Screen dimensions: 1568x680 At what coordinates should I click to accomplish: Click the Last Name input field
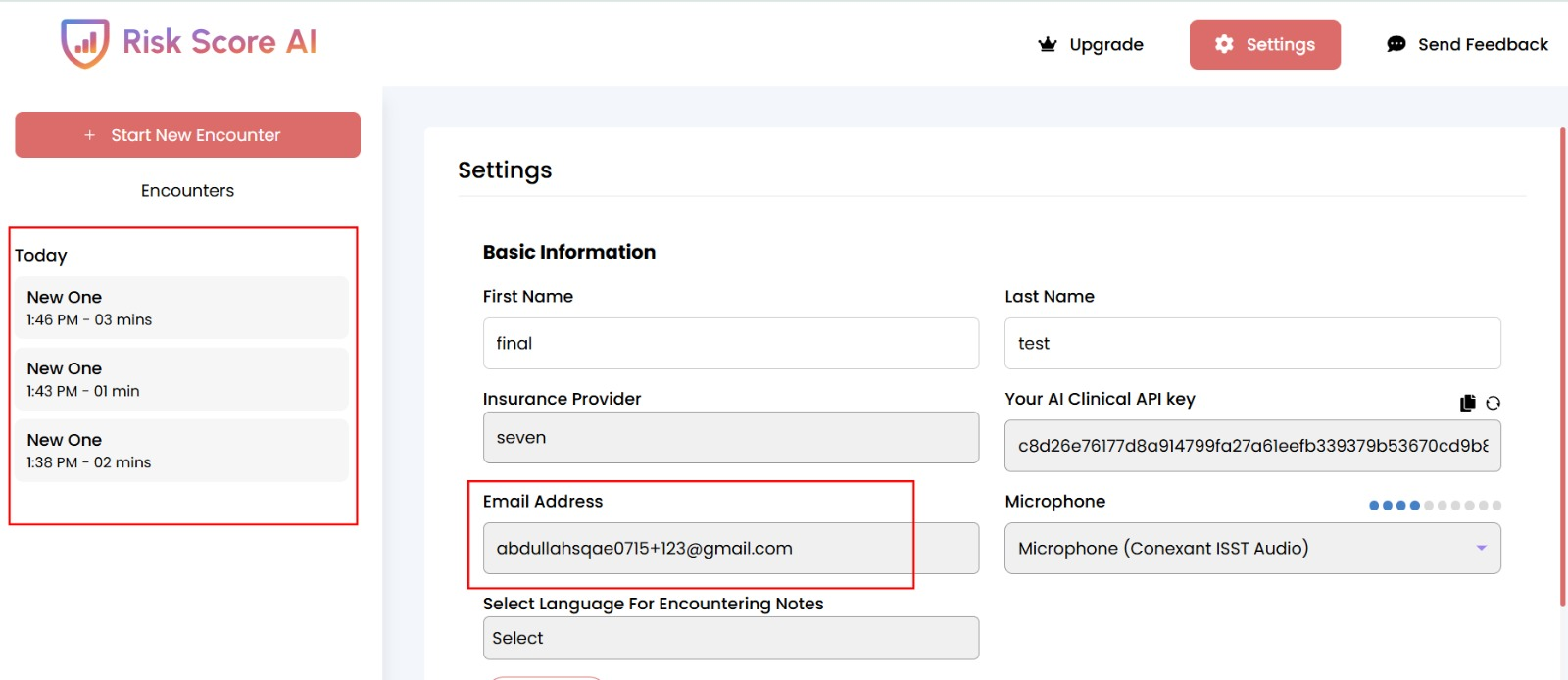[1252, 343]
